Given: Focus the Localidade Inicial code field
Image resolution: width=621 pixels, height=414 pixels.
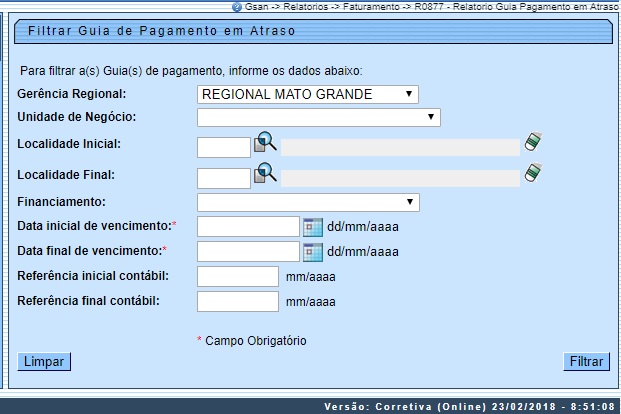Looking at the screenshot, I should tap(224, 147).
